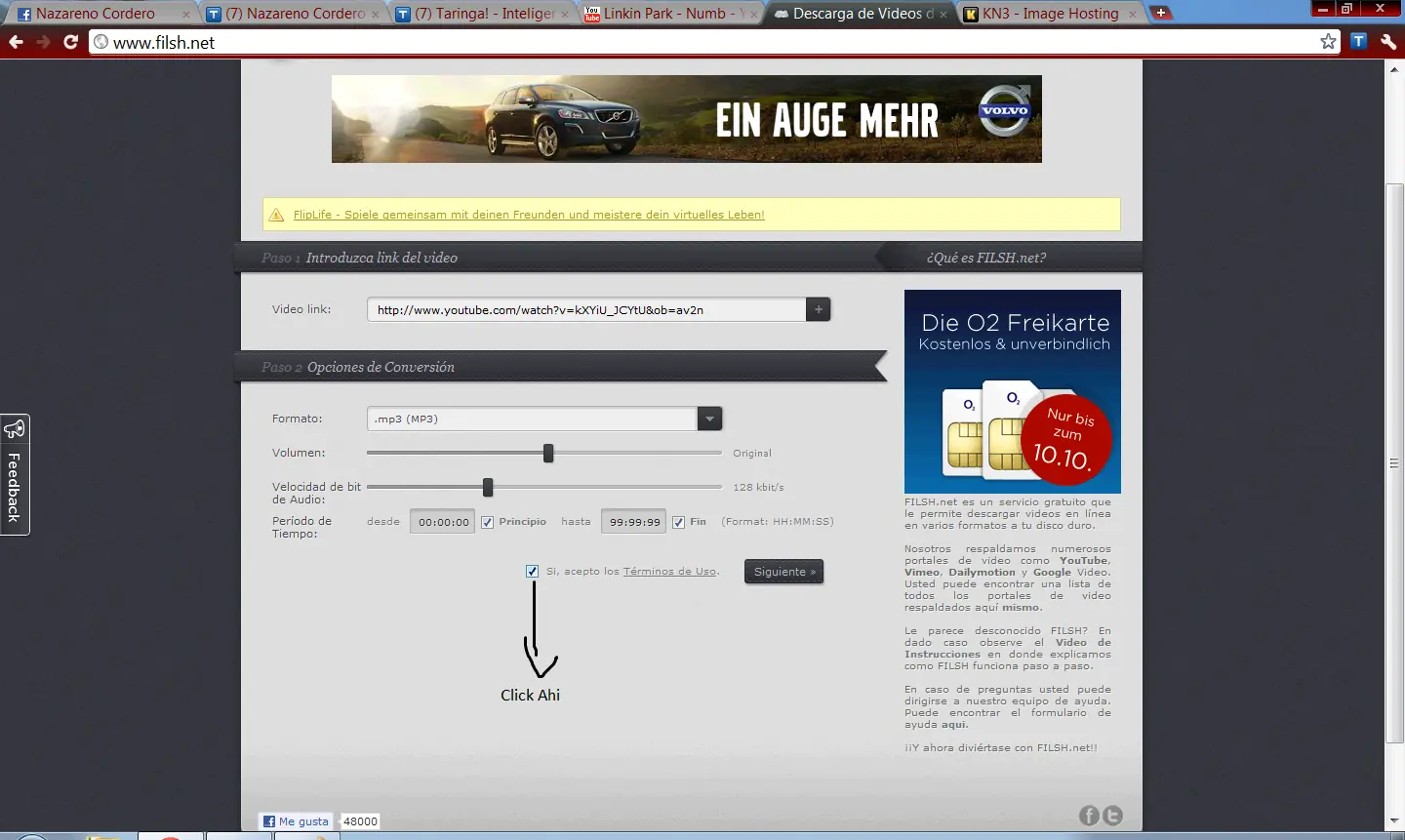Image resolution: width=1405 pixels, height=840 pixels.
Task: Close the Descarga de Videos tab
Action: click(x=943, y=15)
